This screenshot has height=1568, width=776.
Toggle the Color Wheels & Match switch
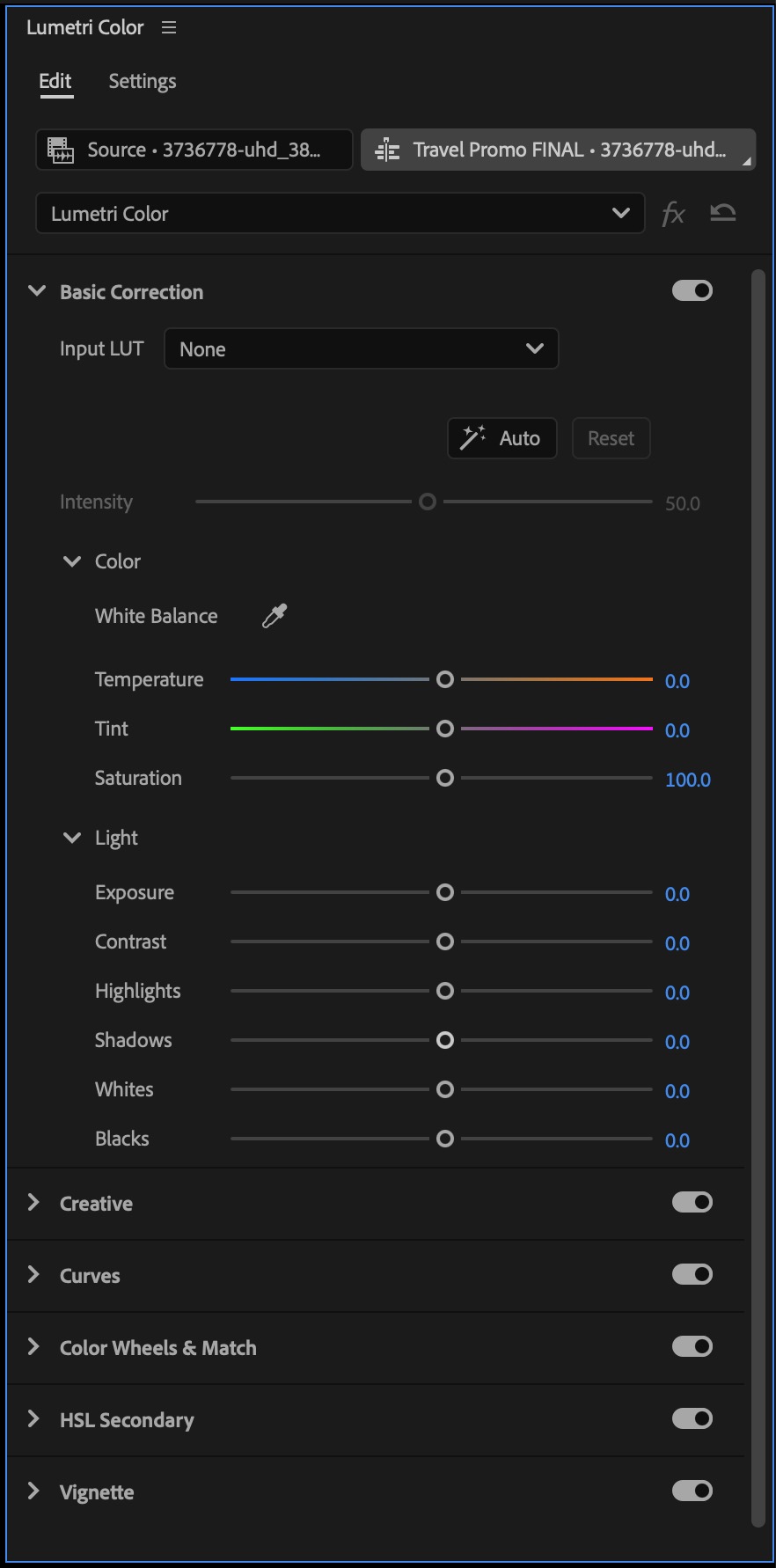point(692,1346)
